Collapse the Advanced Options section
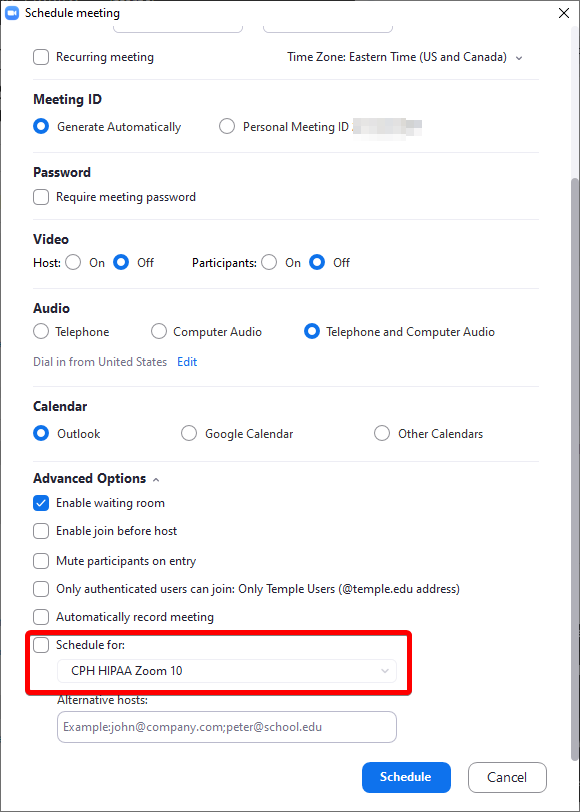Viewport: 580px width, 812px height. pyautogui.click(x=156, y=480)
